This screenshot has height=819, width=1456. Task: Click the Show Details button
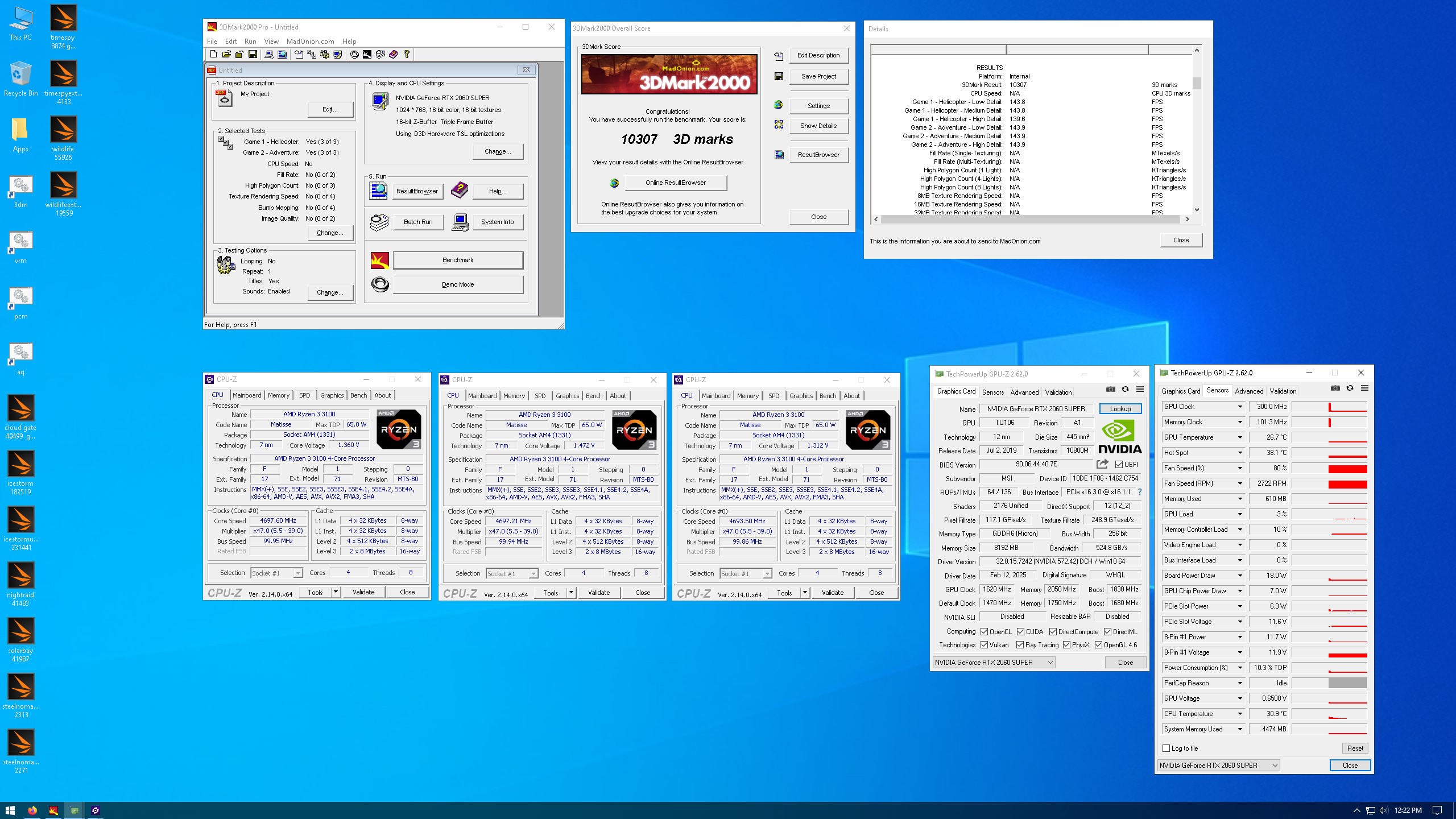818,126
